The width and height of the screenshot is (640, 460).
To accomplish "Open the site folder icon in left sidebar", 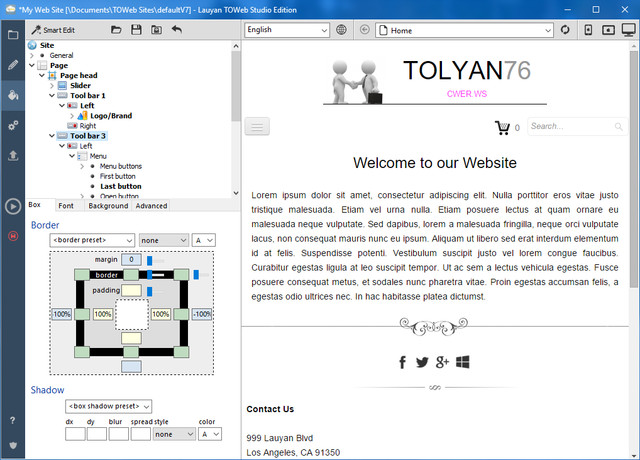I will [x=13, y=35].
